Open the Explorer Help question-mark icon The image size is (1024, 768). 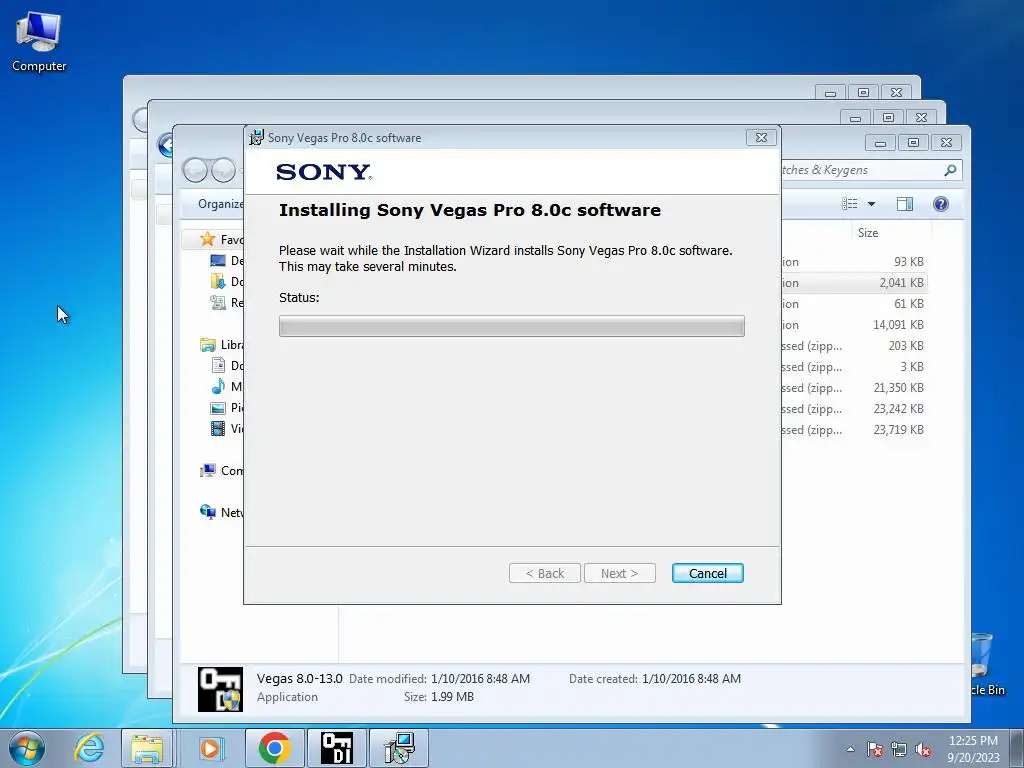(x=940, y=204)
